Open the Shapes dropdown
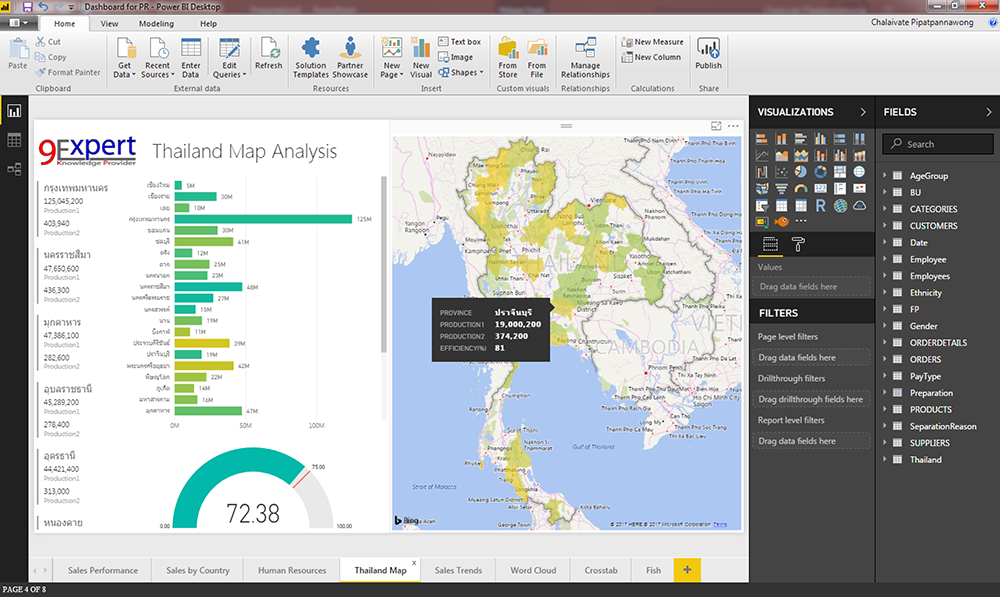 point(460,73)
